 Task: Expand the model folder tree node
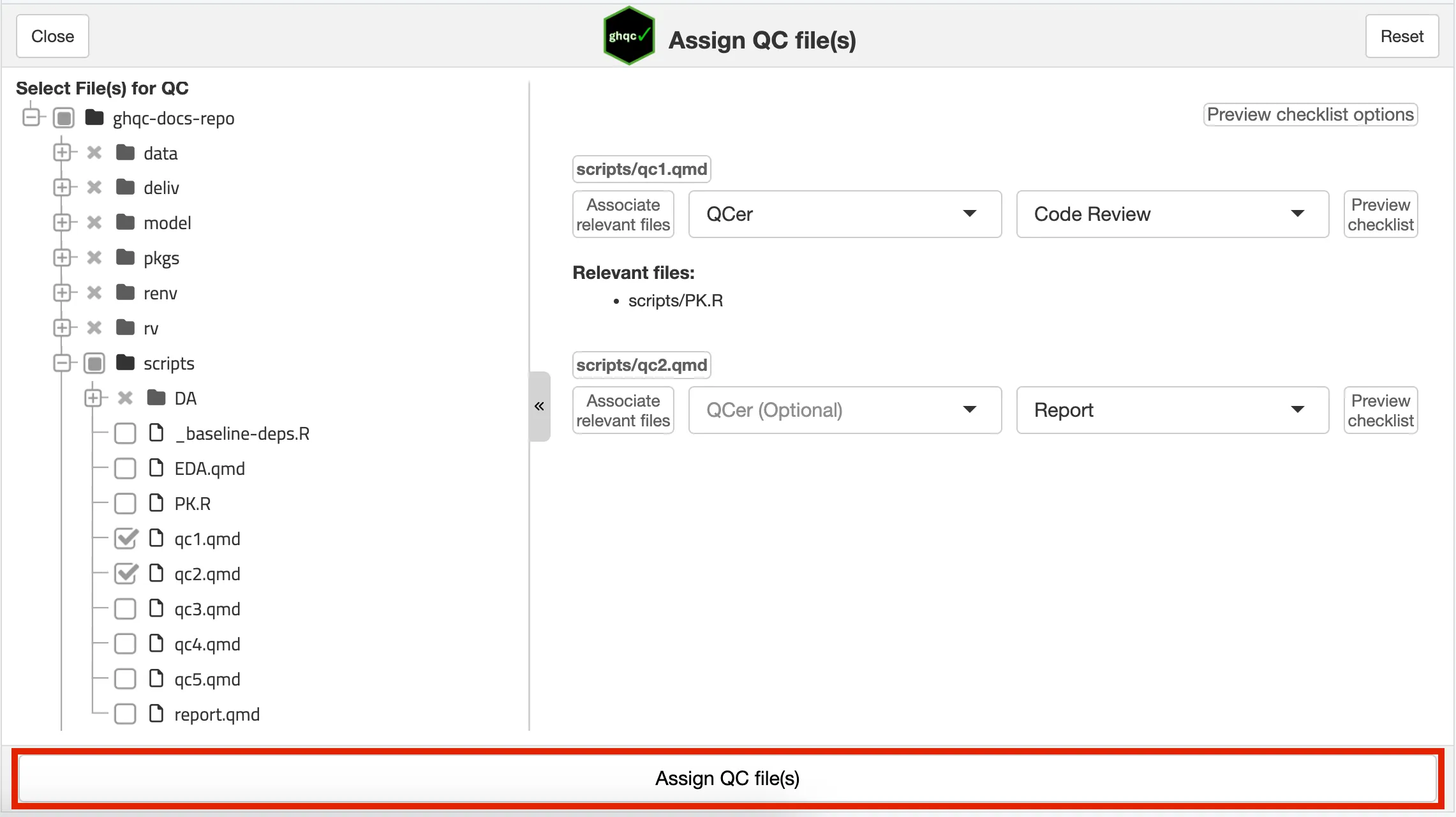pyautogui.click(x=62, y=223)
